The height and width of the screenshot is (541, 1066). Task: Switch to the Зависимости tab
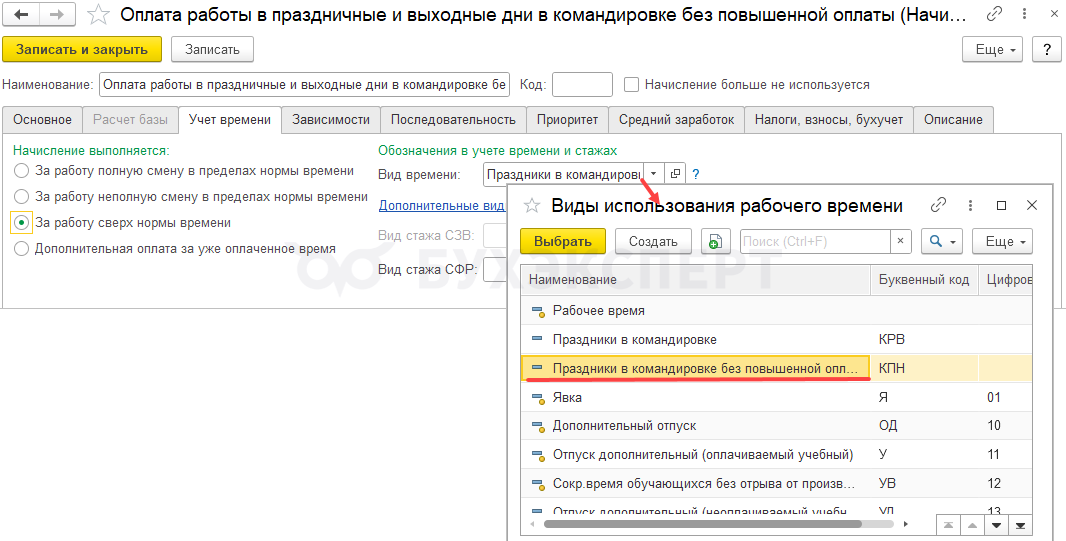(330, 119)
